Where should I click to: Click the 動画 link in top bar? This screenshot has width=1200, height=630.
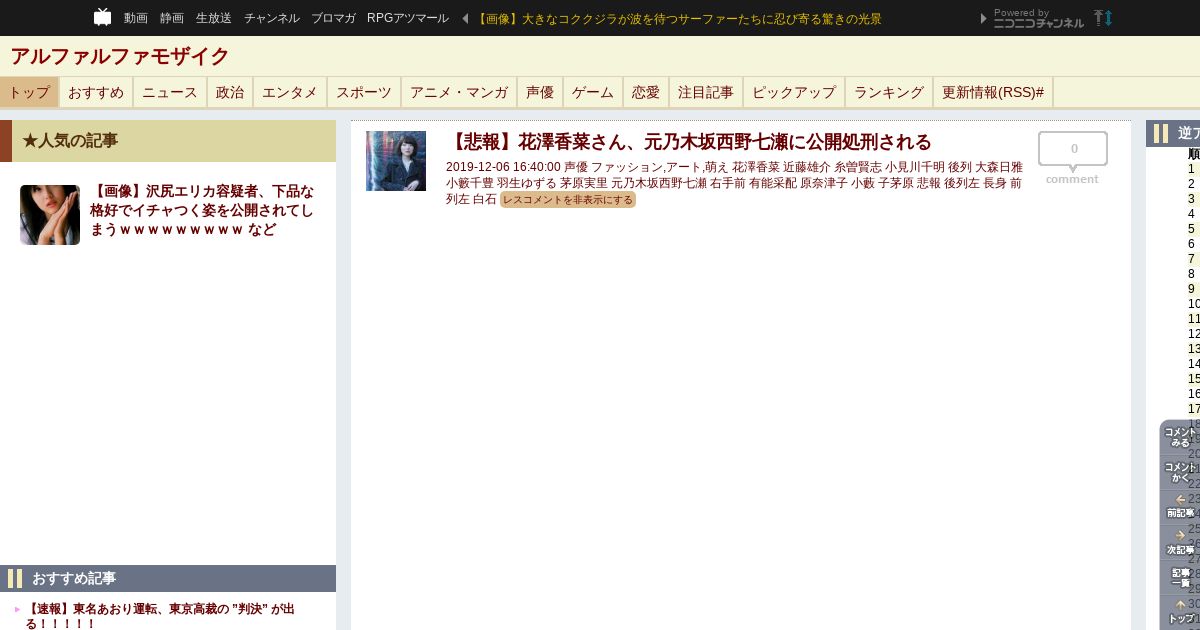tap(136, 18)
